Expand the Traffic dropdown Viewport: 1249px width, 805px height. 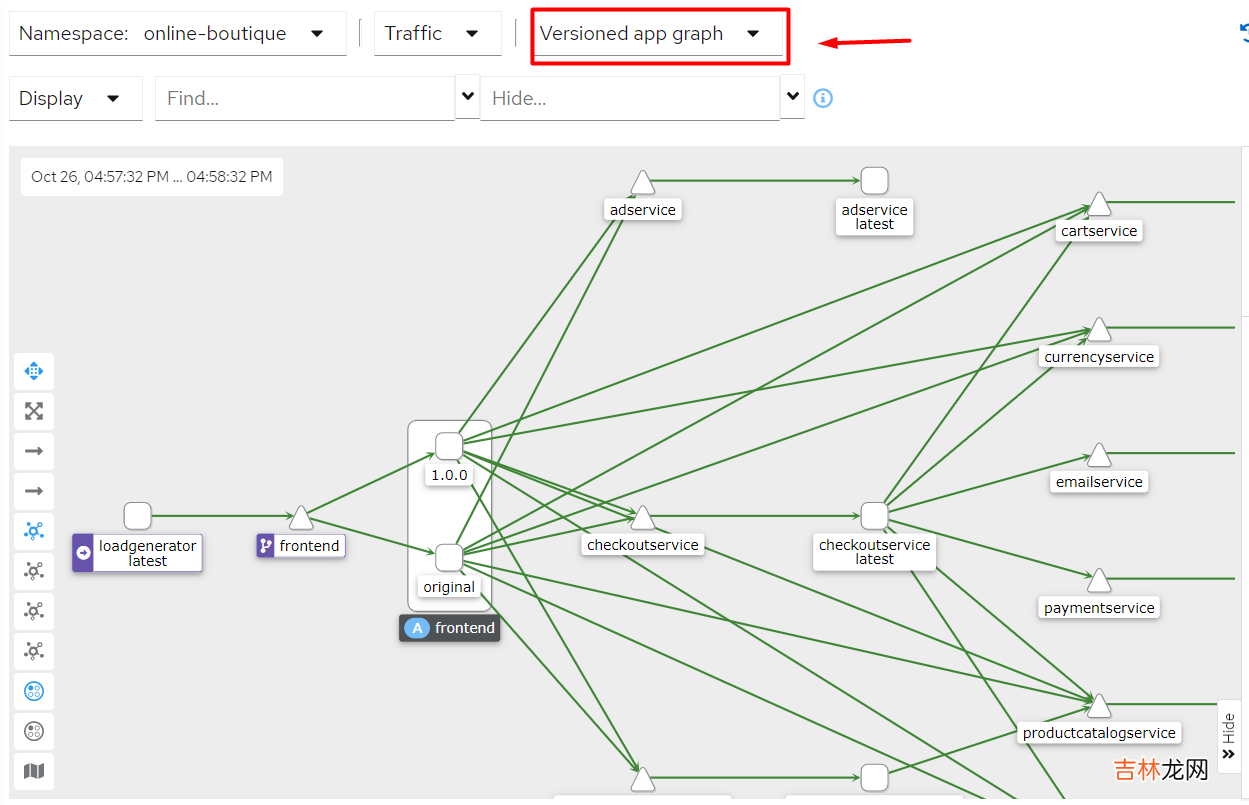click(x=437, y=33)
